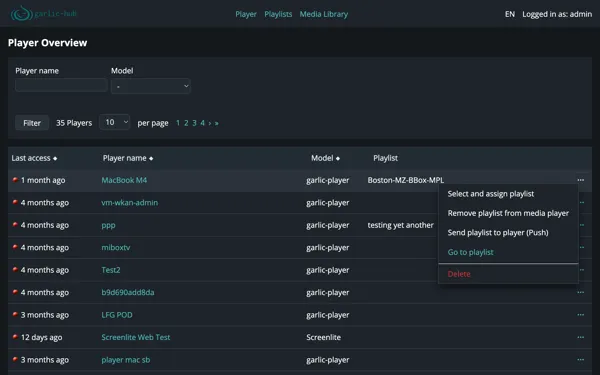This screenshot has width=600, height=375.
Task: Click the Screenlite model cell
Action: pyautogui.click(x=323, y=338)
